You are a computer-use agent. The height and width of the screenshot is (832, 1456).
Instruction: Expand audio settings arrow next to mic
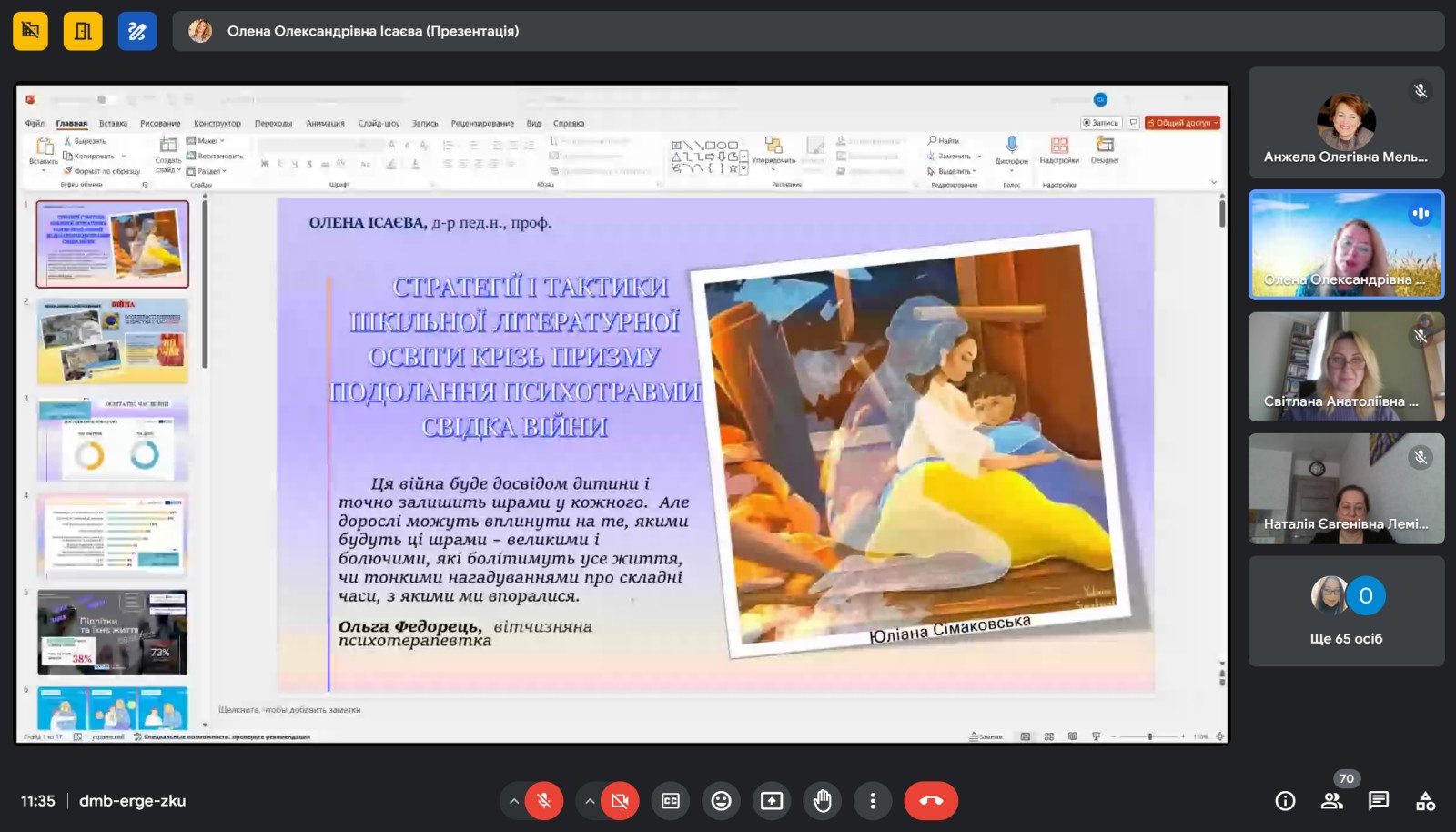pyautogui.click(x=513, y=801)
